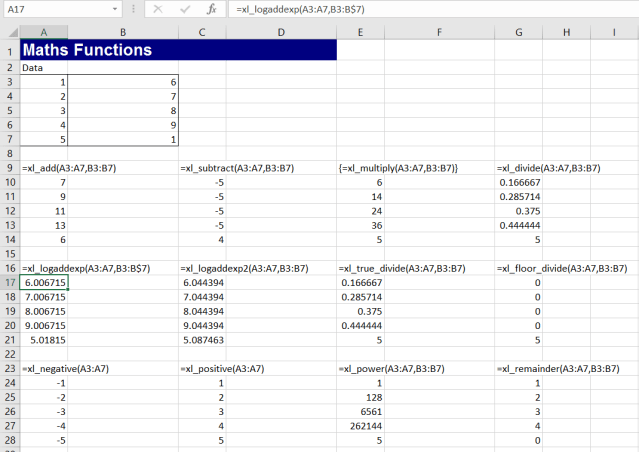This screenshot has height=452, width=639.
Task: Click the Enter checkmark icon in formula bar
Action: [x=183, y=9]
